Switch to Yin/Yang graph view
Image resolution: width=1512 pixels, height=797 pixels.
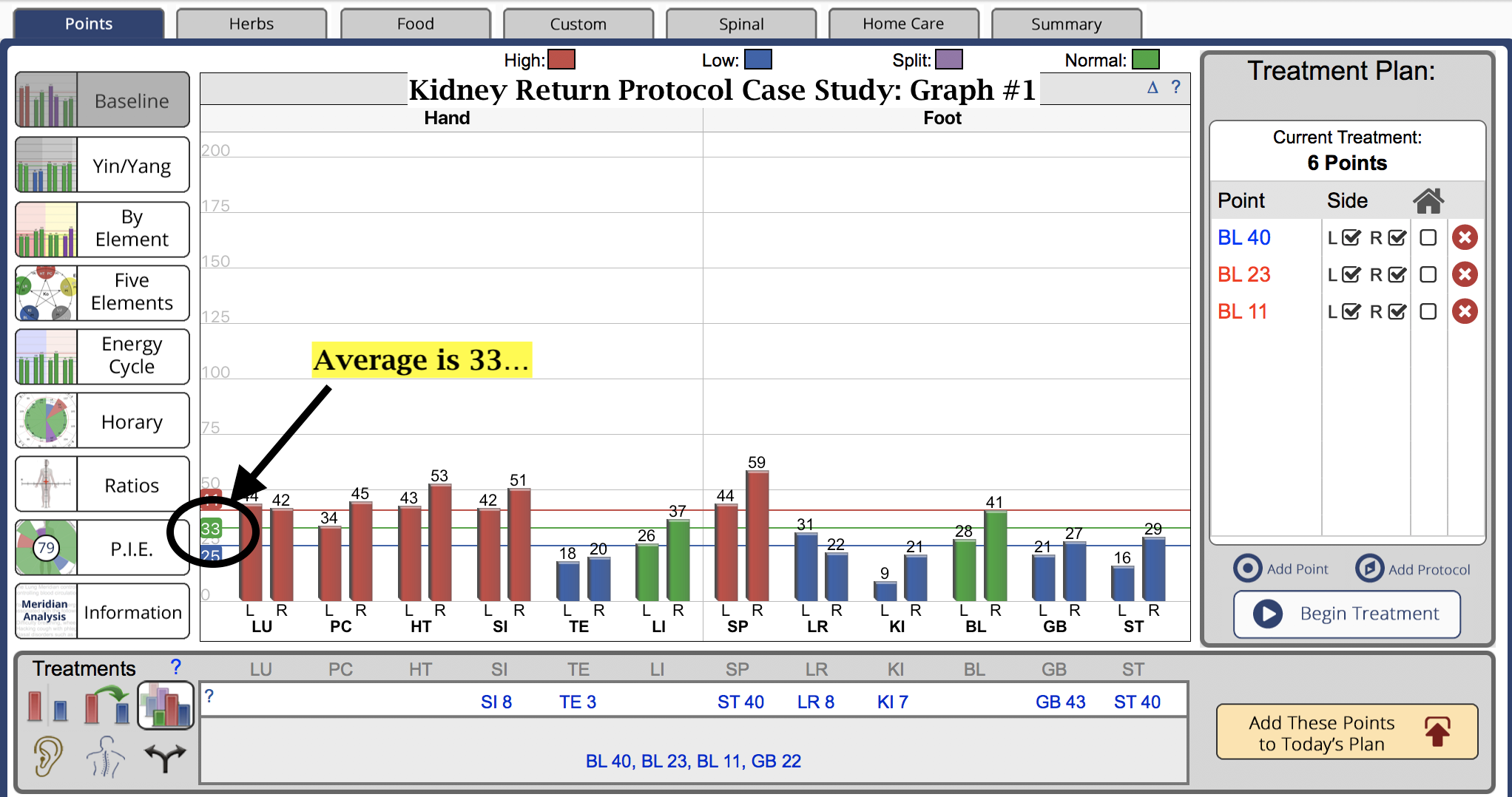(102, 165)
